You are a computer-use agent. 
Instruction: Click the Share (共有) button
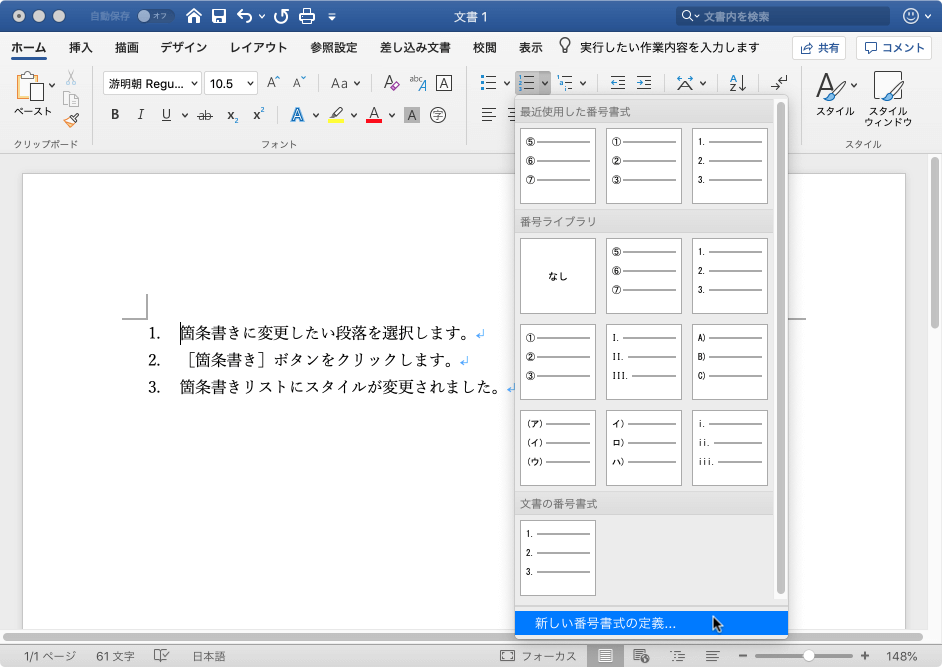point(819,48)
